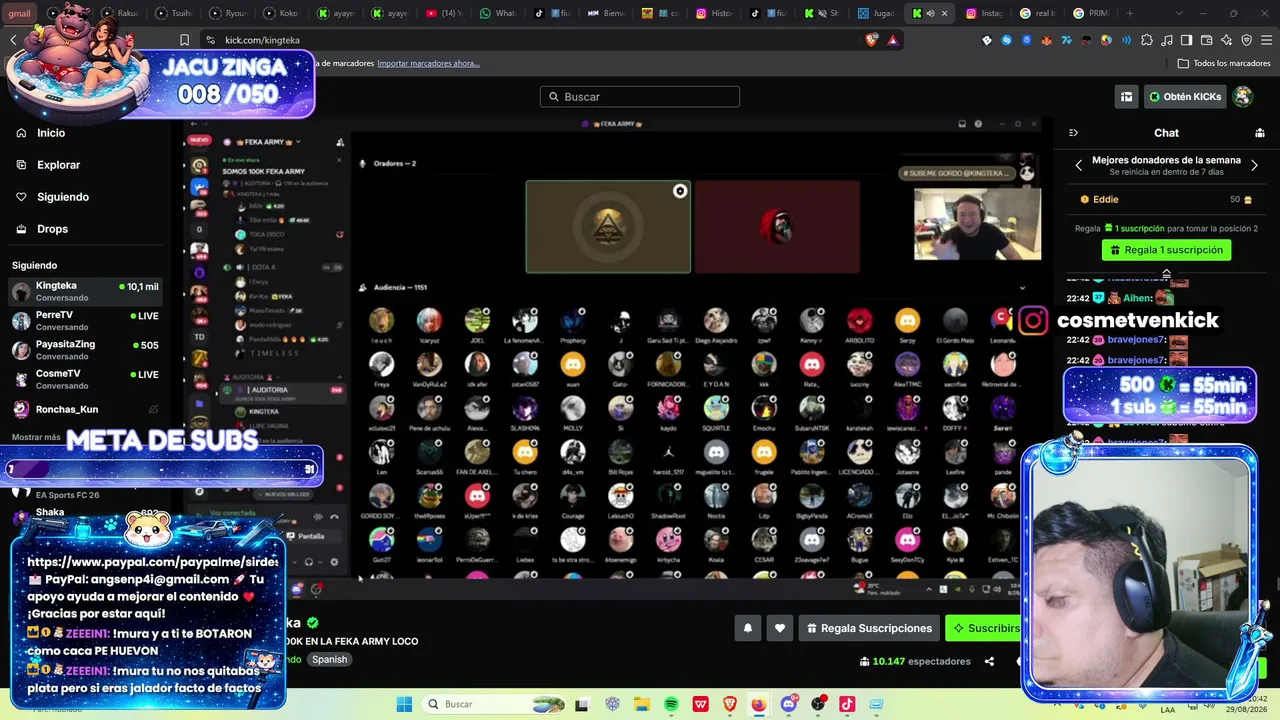Close the active Kick tab
Viewport: 1280px width, 720px height.
tap(944, 13)
